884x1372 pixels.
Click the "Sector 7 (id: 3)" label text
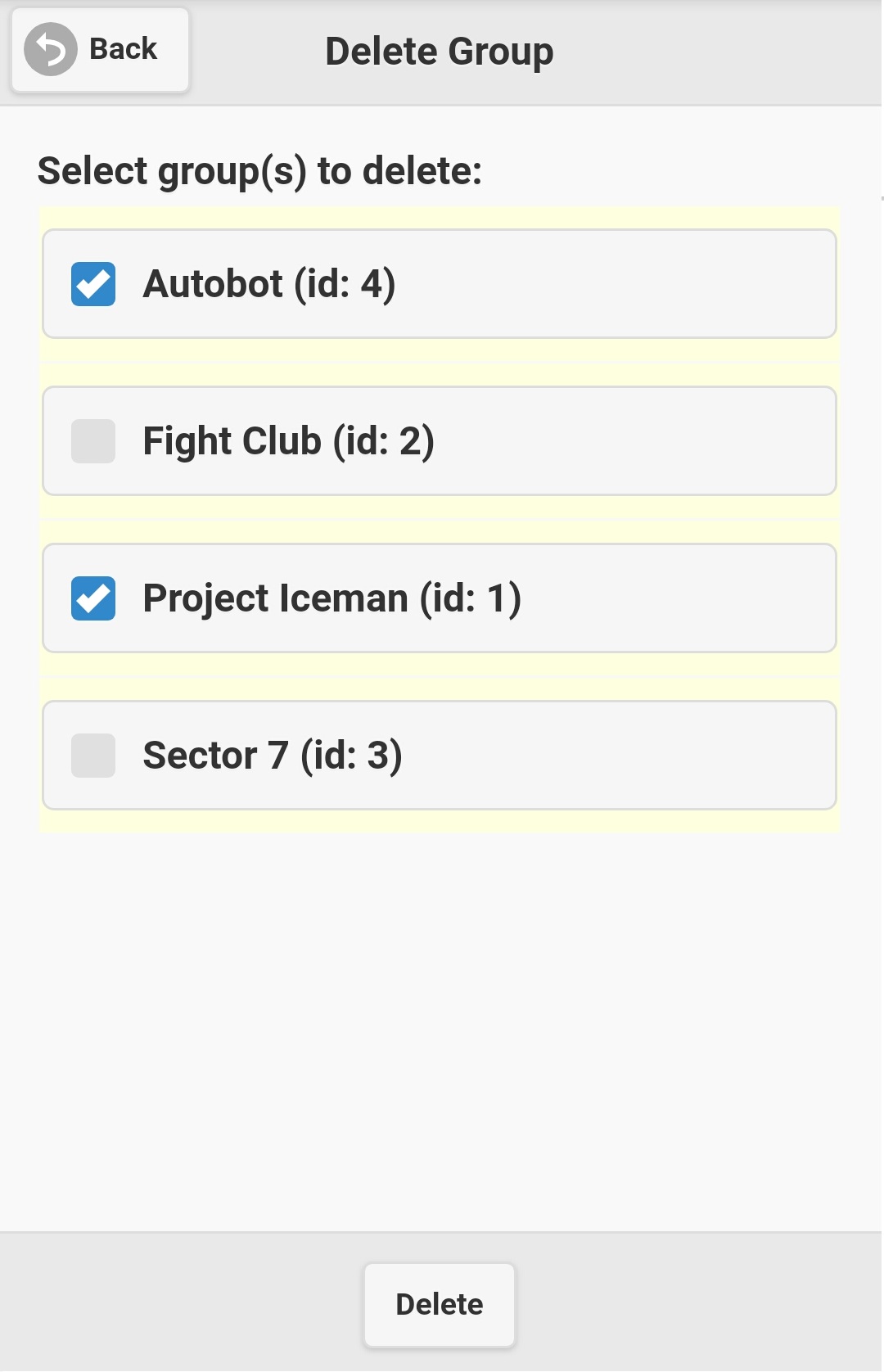click(273, 756)
